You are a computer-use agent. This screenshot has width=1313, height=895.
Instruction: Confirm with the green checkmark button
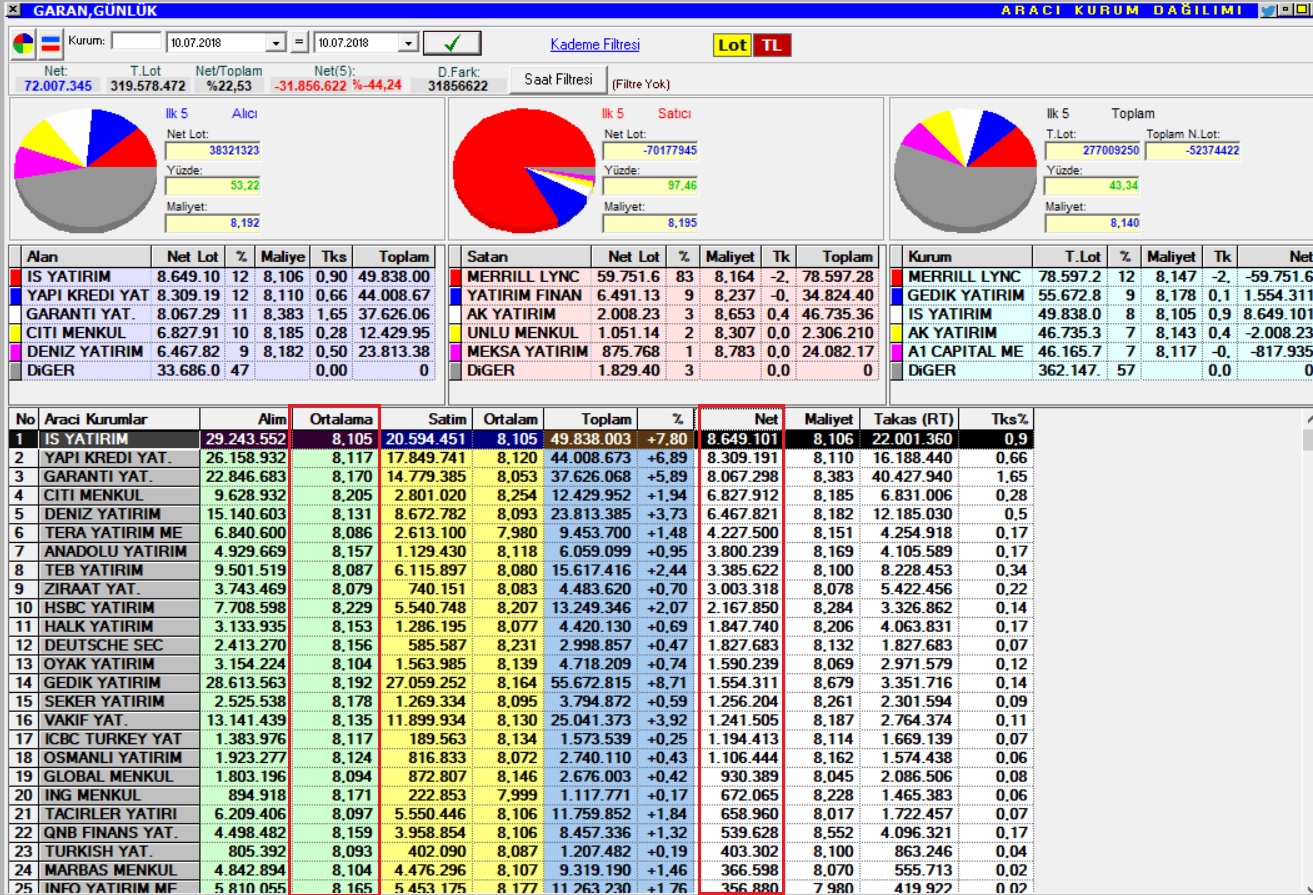(452, 44)
